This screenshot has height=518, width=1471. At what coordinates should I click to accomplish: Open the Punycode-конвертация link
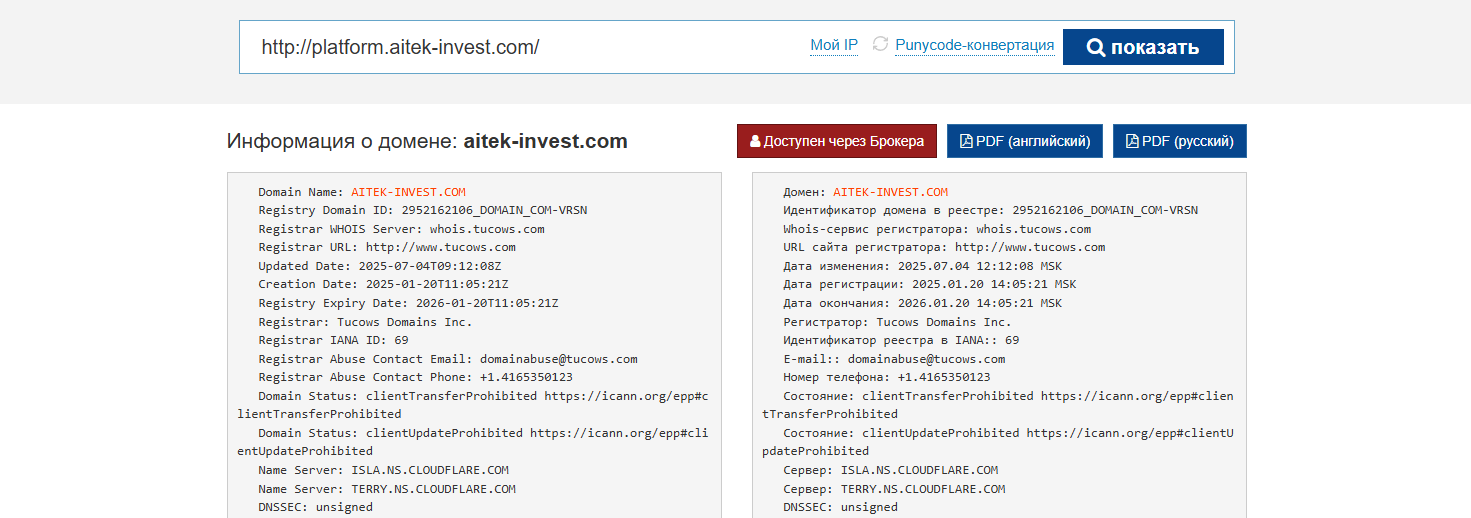coord(974,45)
